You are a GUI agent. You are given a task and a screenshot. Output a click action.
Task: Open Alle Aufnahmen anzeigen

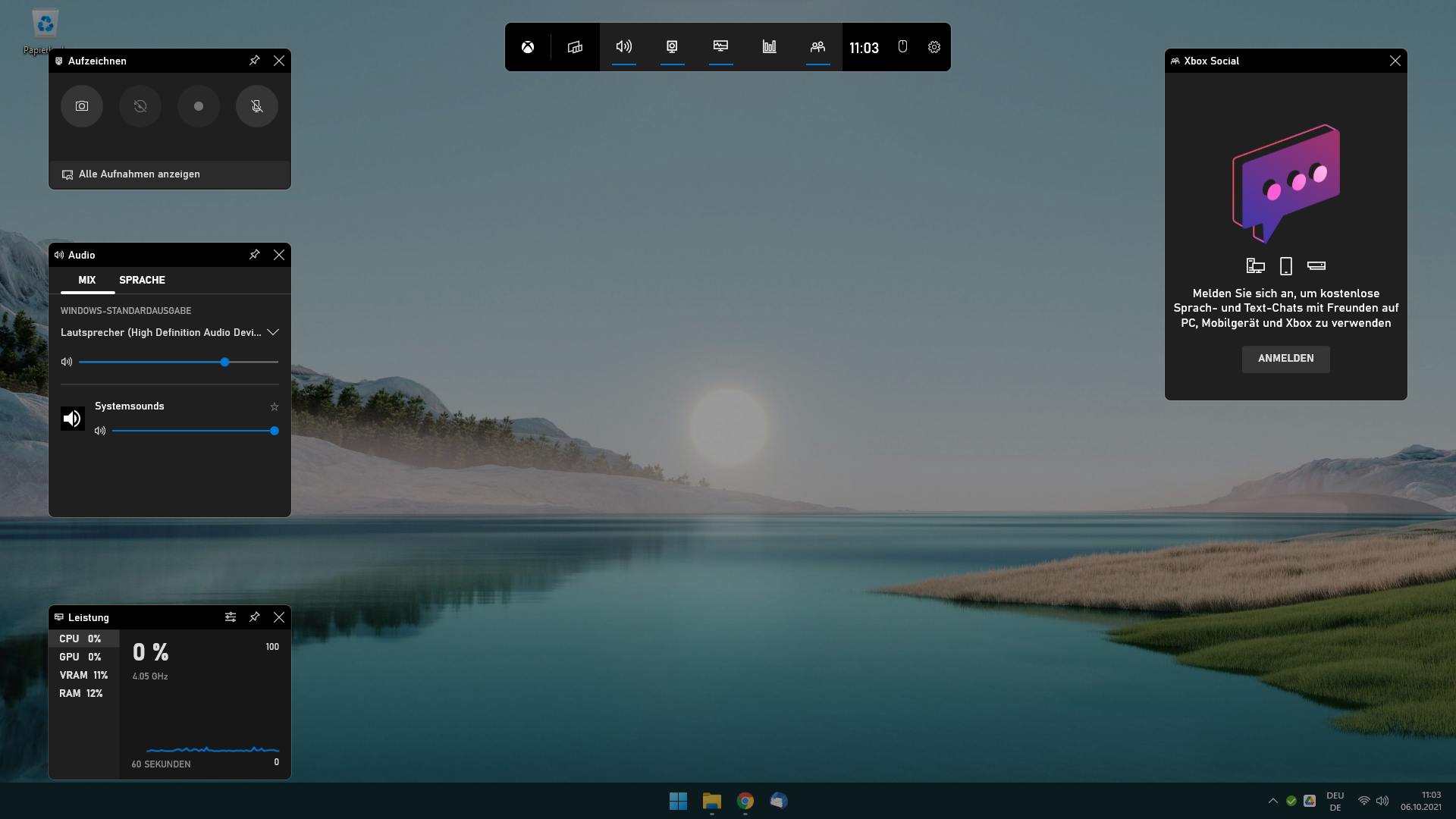tap(139, 174)
